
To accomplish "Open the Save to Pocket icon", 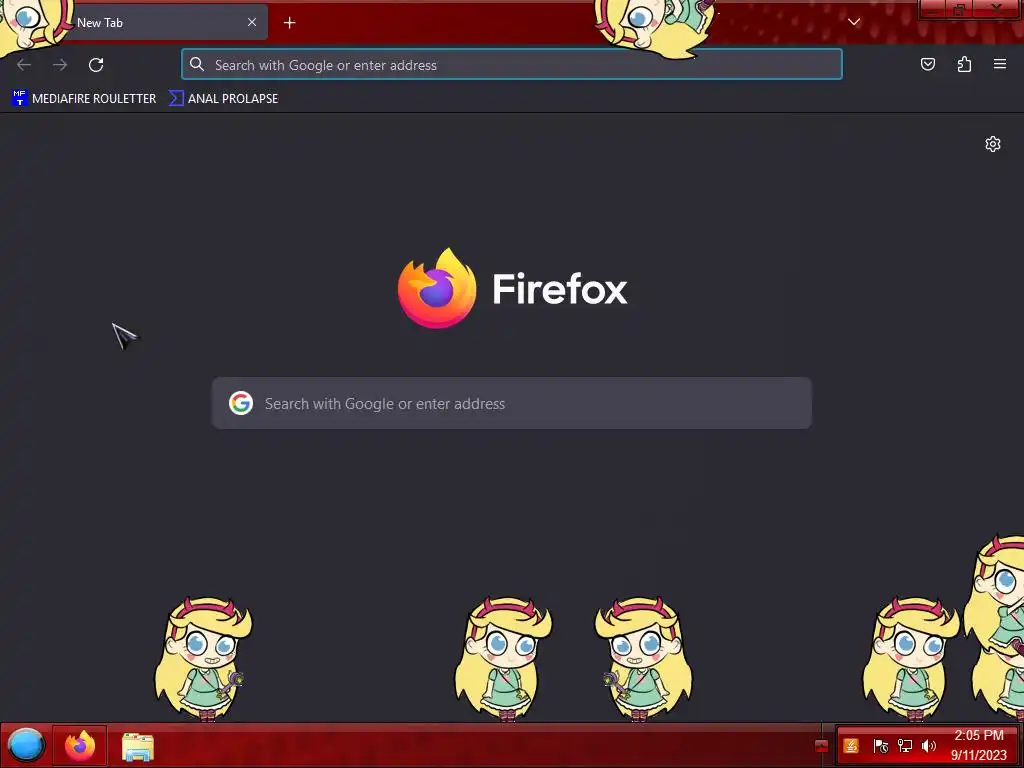I will 928,64.
